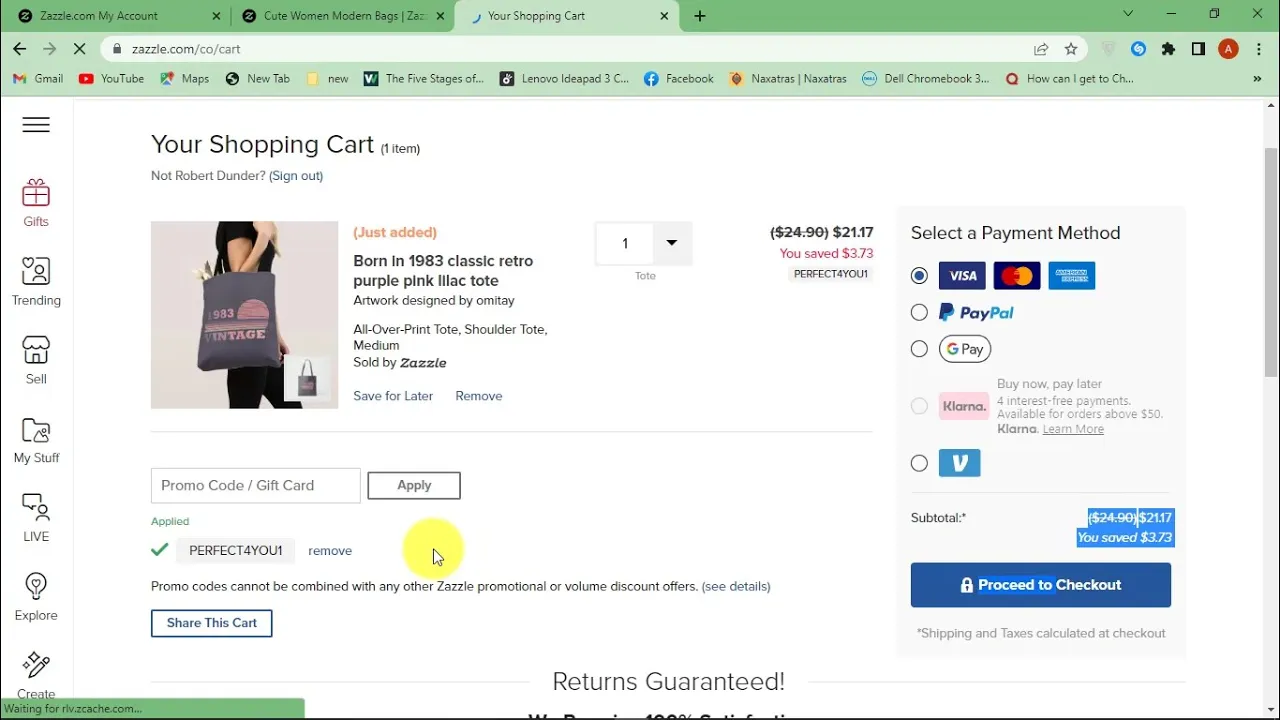Open LIVE in the sidebar
The image size is (1280, 720).
[x=36, y=517]
